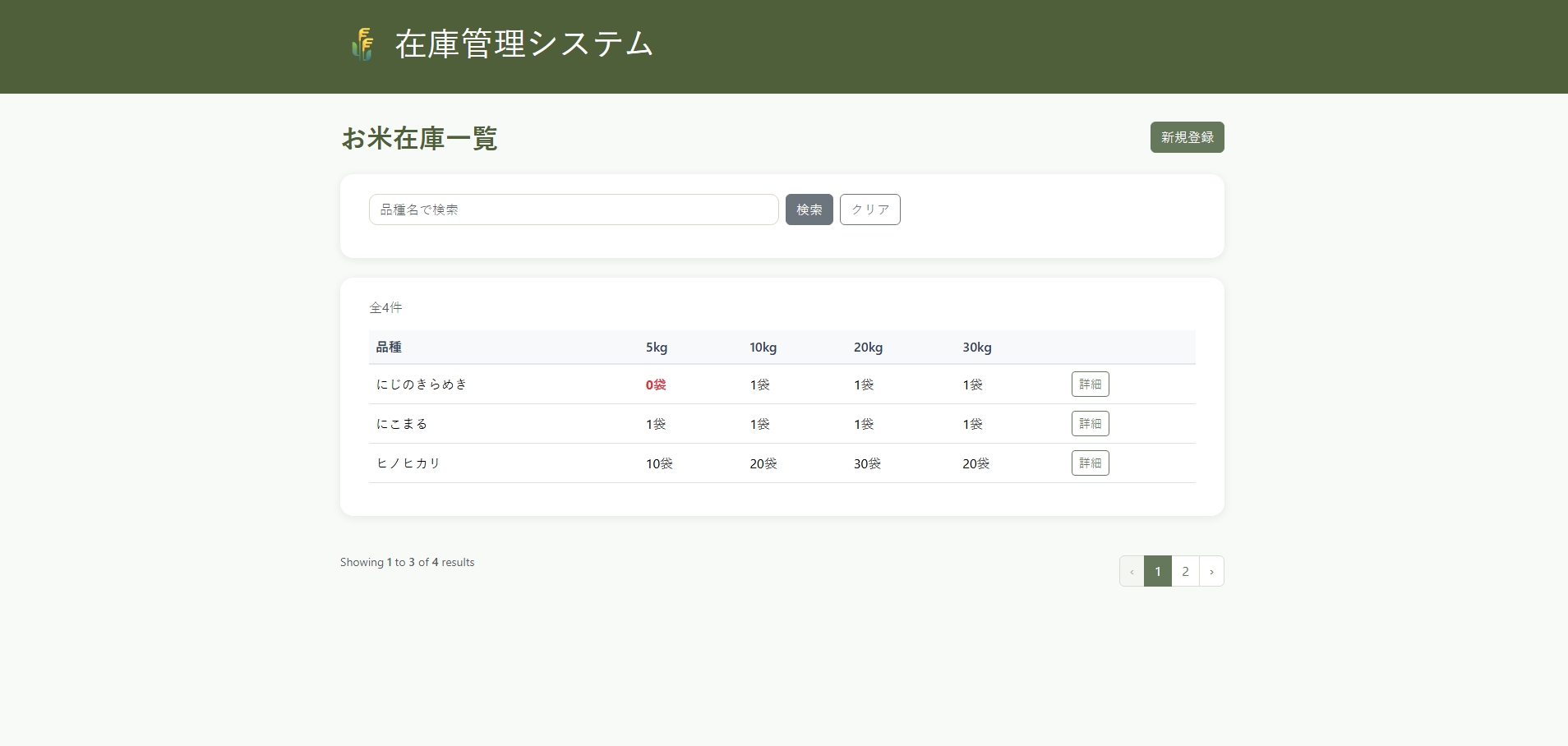Click the 全4件 count text
1568x746 pixels.
(385, 307)
